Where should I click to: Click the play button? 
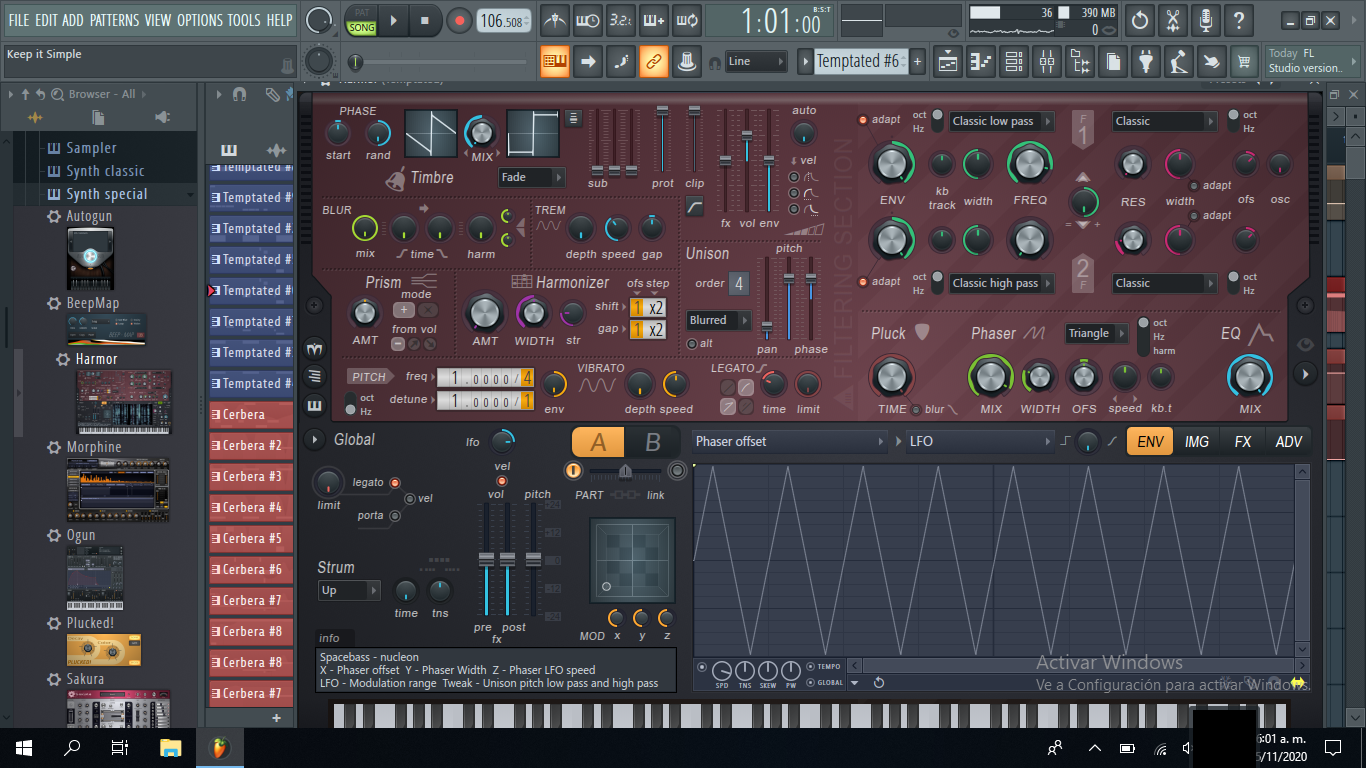point(394,20)
